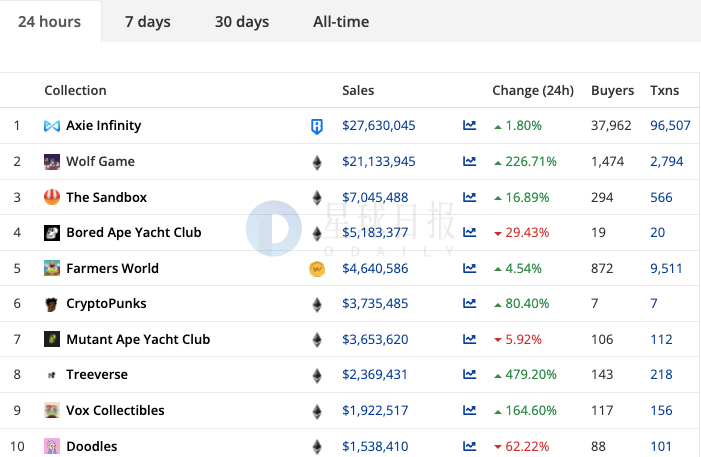Image resolution: width=701 pixels, height=457 pixels.
Task: Open the sales chart icon for CryptoPunks
Action: click(x=469, y=303)
